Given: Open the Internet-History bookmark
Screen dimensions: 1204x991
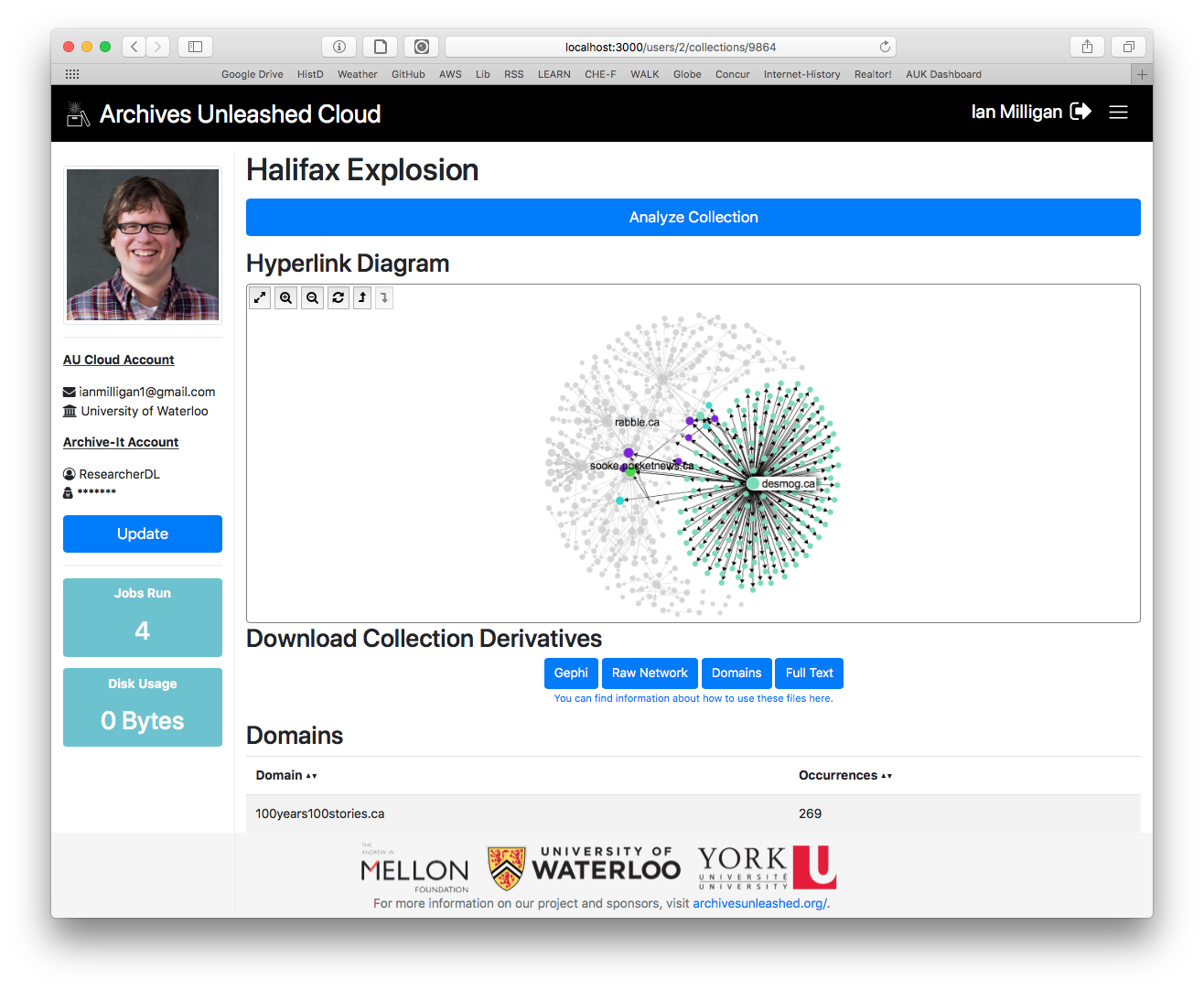Looking at the screenshot, I should pyautogui.click(x=801, y=74).
